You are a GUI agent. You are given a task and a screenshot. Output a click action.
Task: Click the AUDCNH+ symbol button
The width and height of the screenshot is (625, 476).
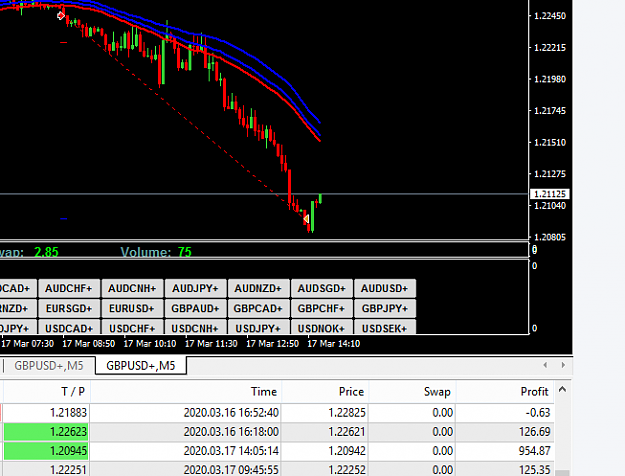click(132, 288)
